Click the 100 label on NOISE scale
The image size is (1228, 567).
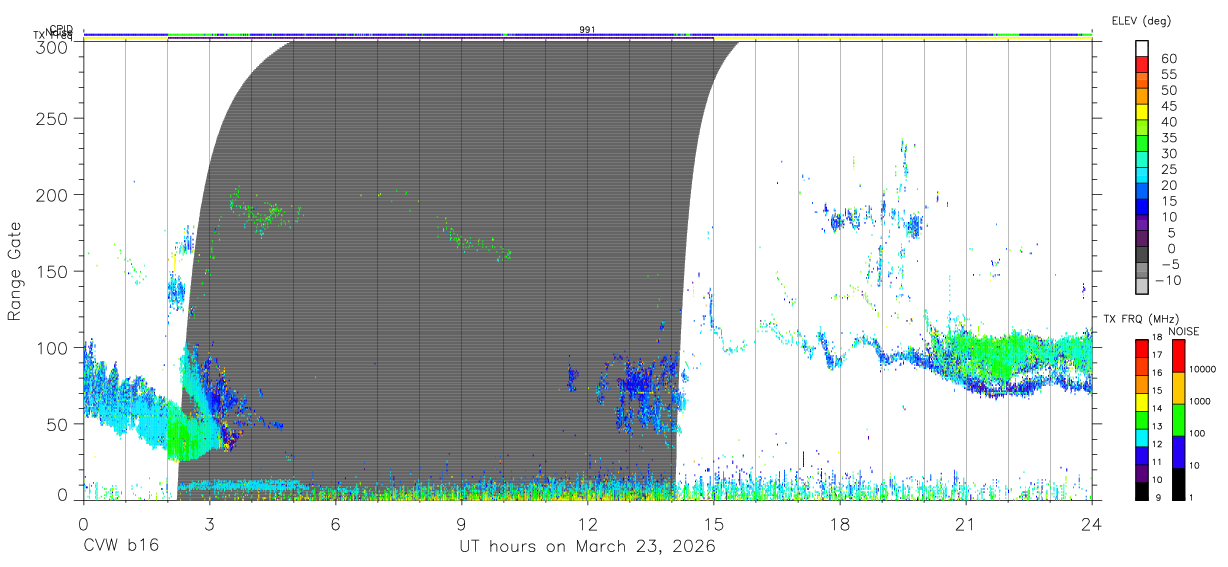[x=1198, y=433]
